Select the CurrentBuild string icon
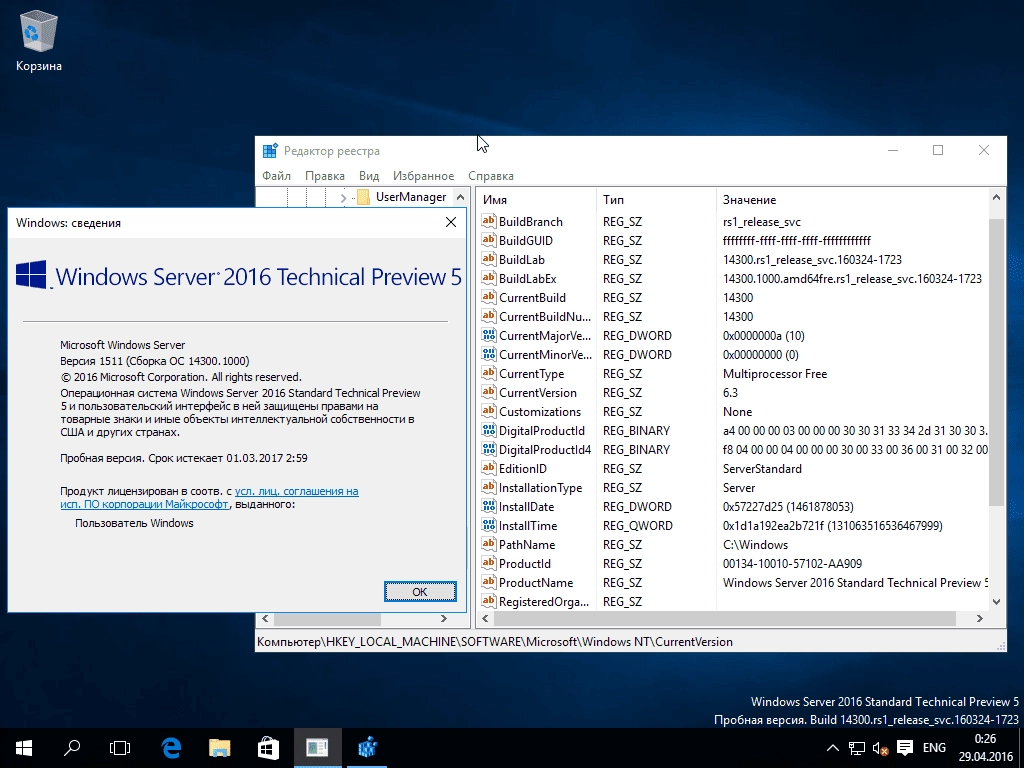Screen dimensions: 1024x768 click(x=488, y=296)
